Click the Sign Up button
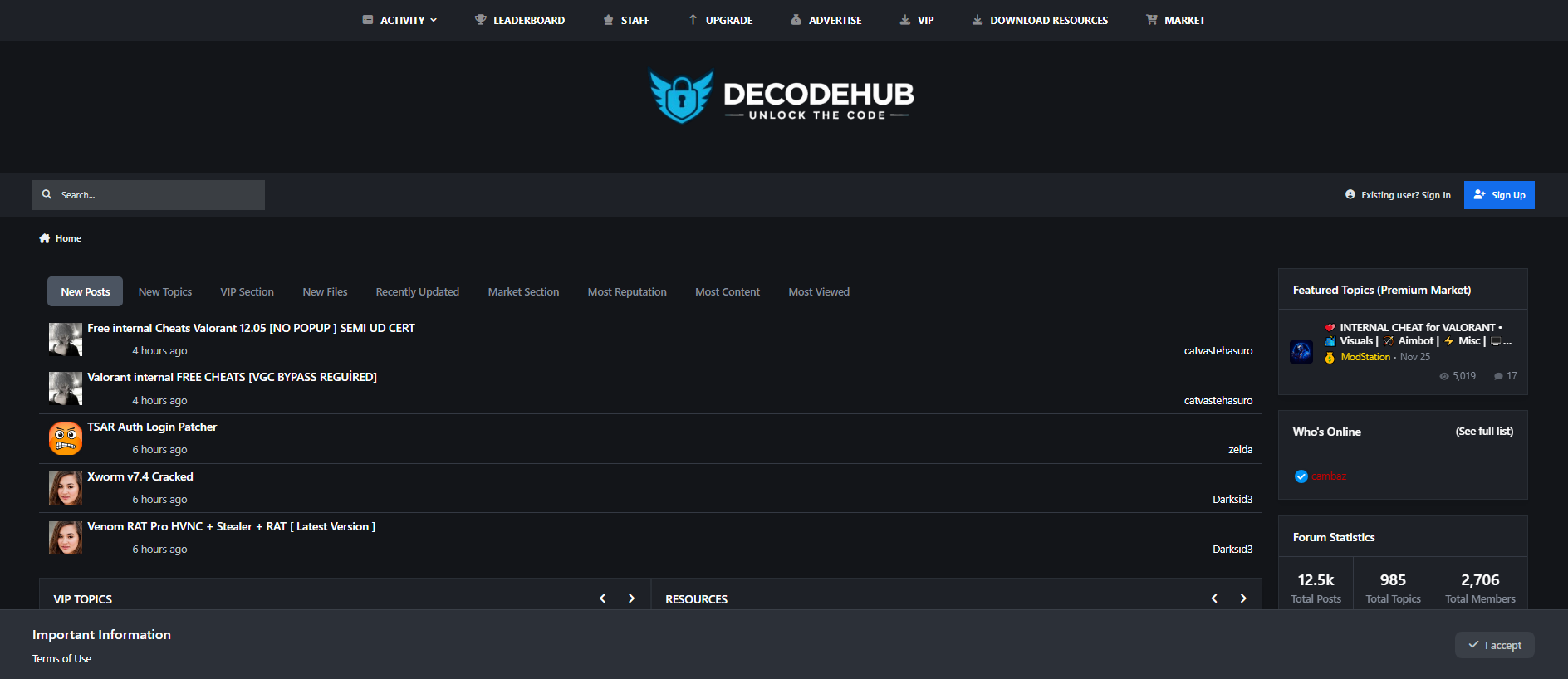The width and height of the screenshot is (1568, 679). (x=1499, y=195)
